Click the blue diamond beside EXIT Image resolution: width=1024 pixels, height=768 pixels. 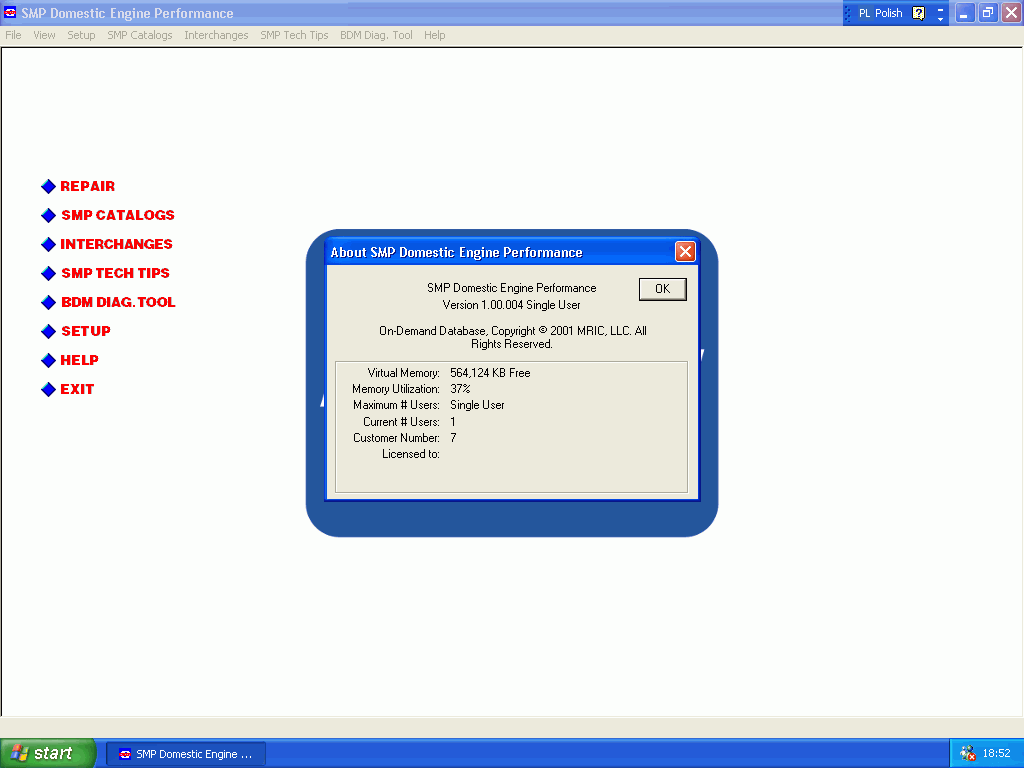(48, 390)
